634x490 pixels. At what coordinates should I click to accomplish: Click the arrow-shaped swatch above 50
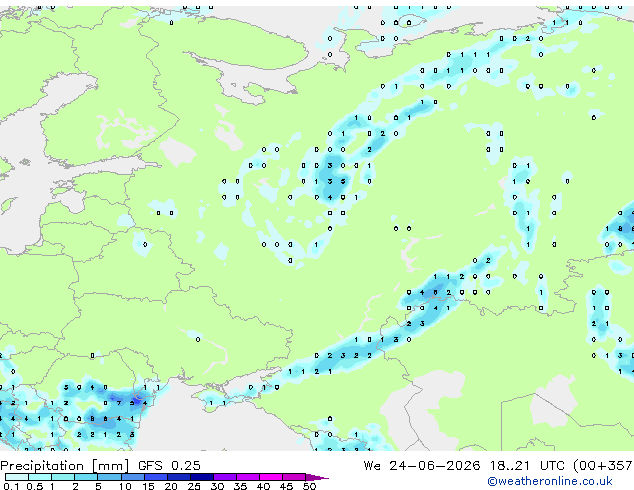coord(317,477)
